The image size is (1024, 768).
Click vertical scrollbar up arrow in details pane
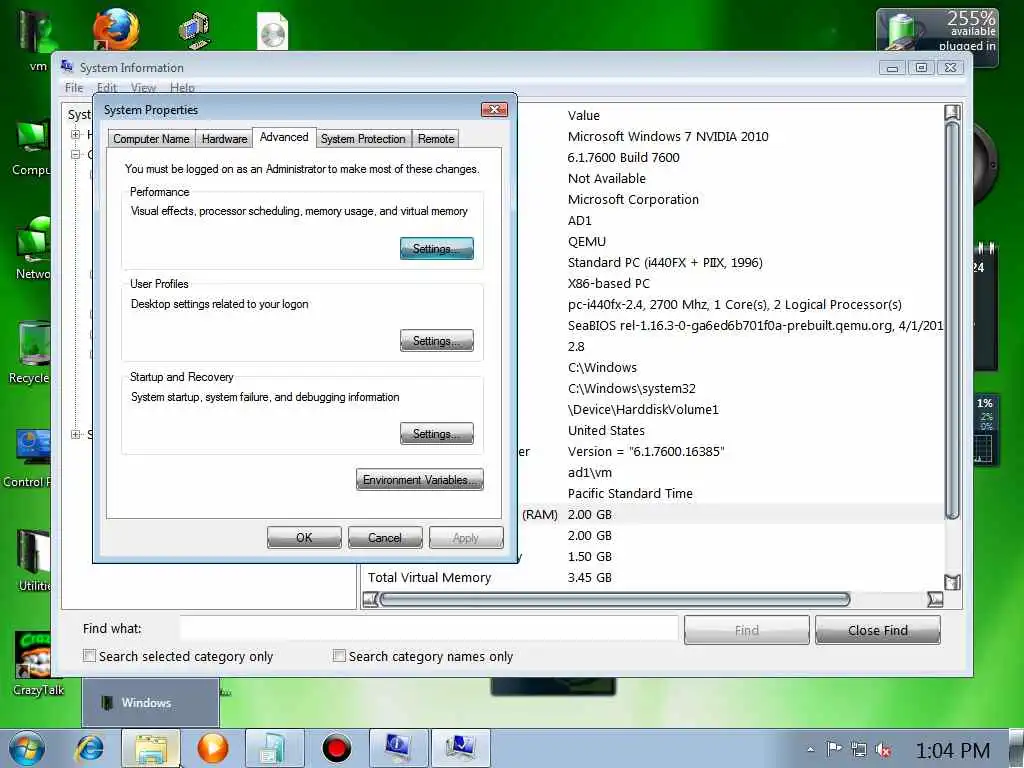pyautogui.click(x=952, y=112)
